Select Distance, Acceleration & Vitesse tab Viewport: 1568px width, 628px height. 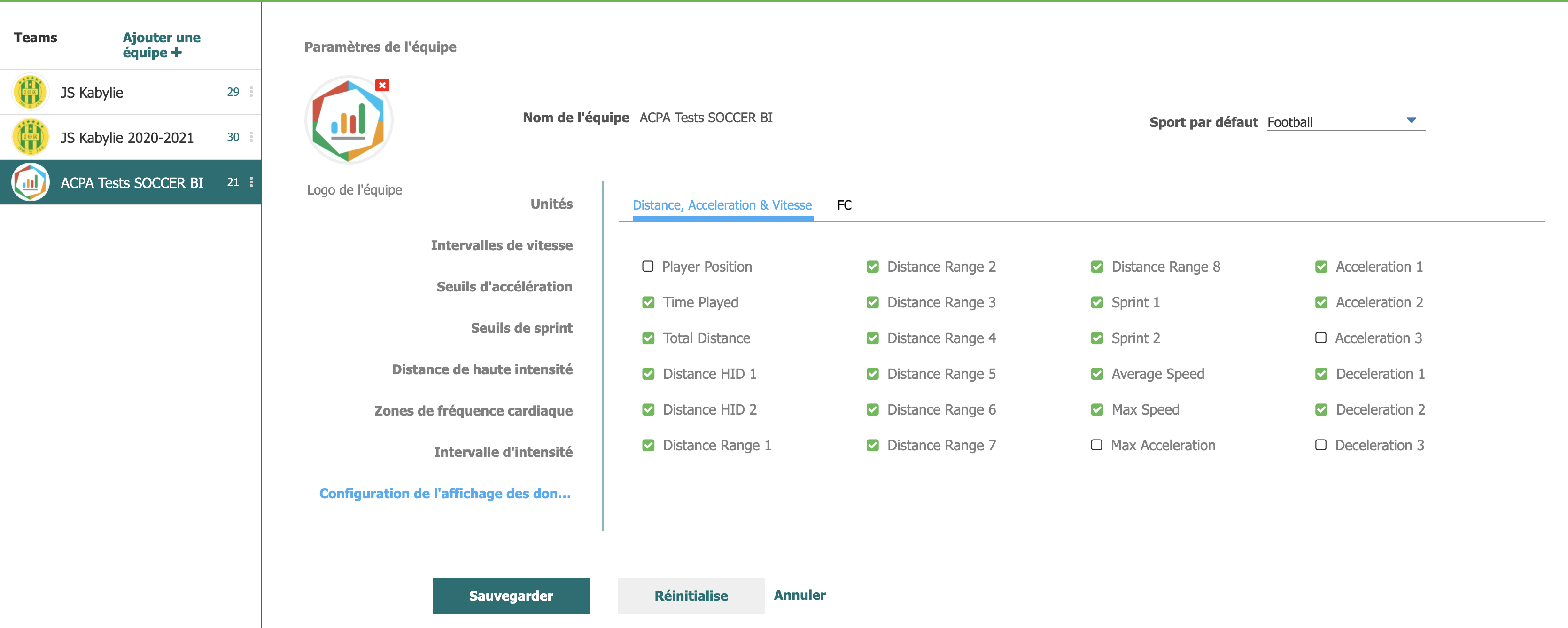(x=722, y=205)
